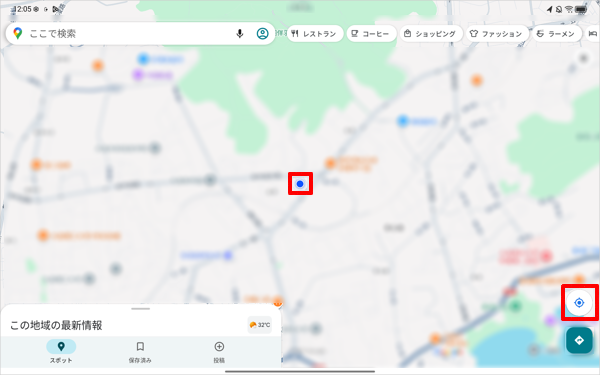Tap the ここで検索 search field
Viewport: 600px width, 375px height.
pos(140,34)
